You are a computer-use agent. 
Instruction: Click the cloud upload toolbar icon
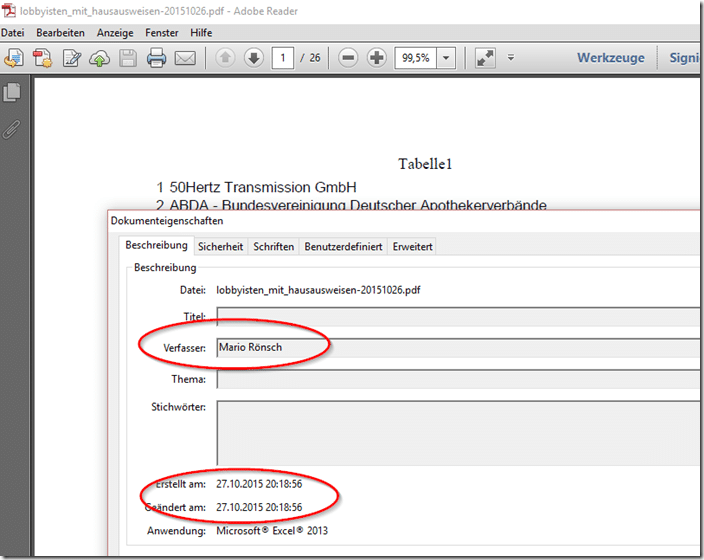pos(100,58)
